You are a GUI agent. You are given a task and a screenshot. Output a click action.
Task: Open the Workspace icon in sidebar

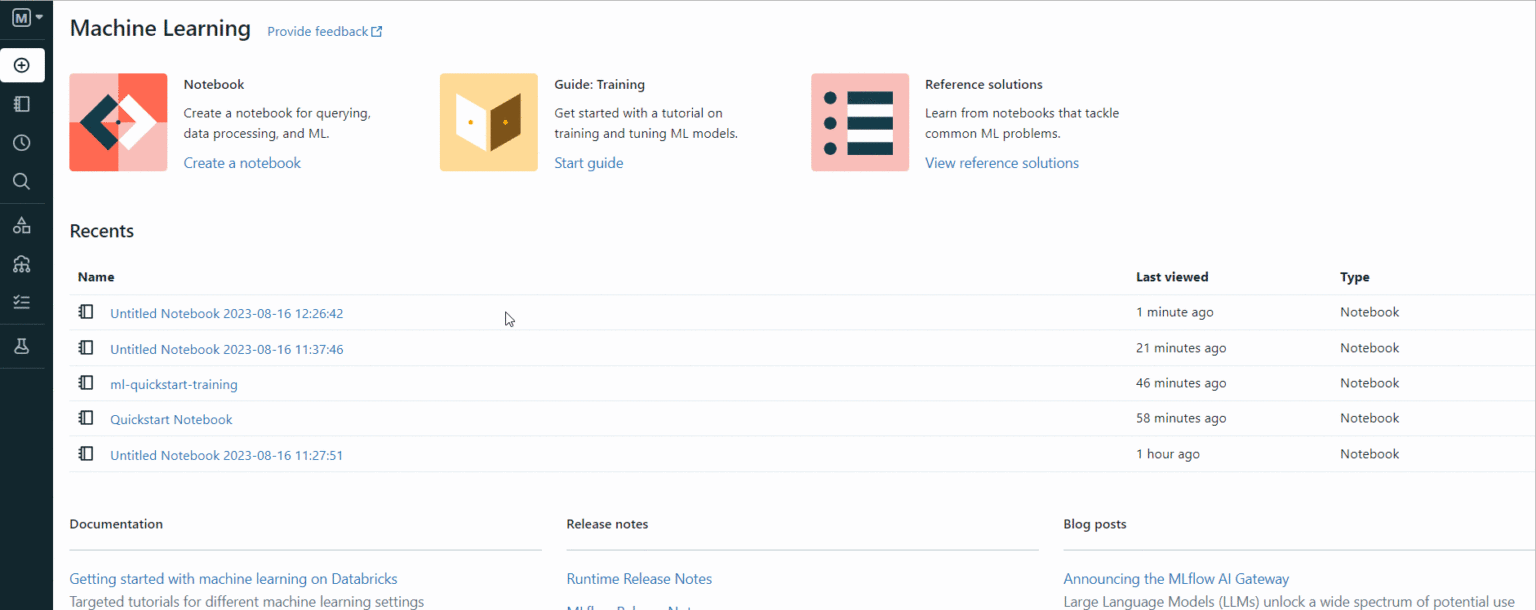[x=22, y=104]
